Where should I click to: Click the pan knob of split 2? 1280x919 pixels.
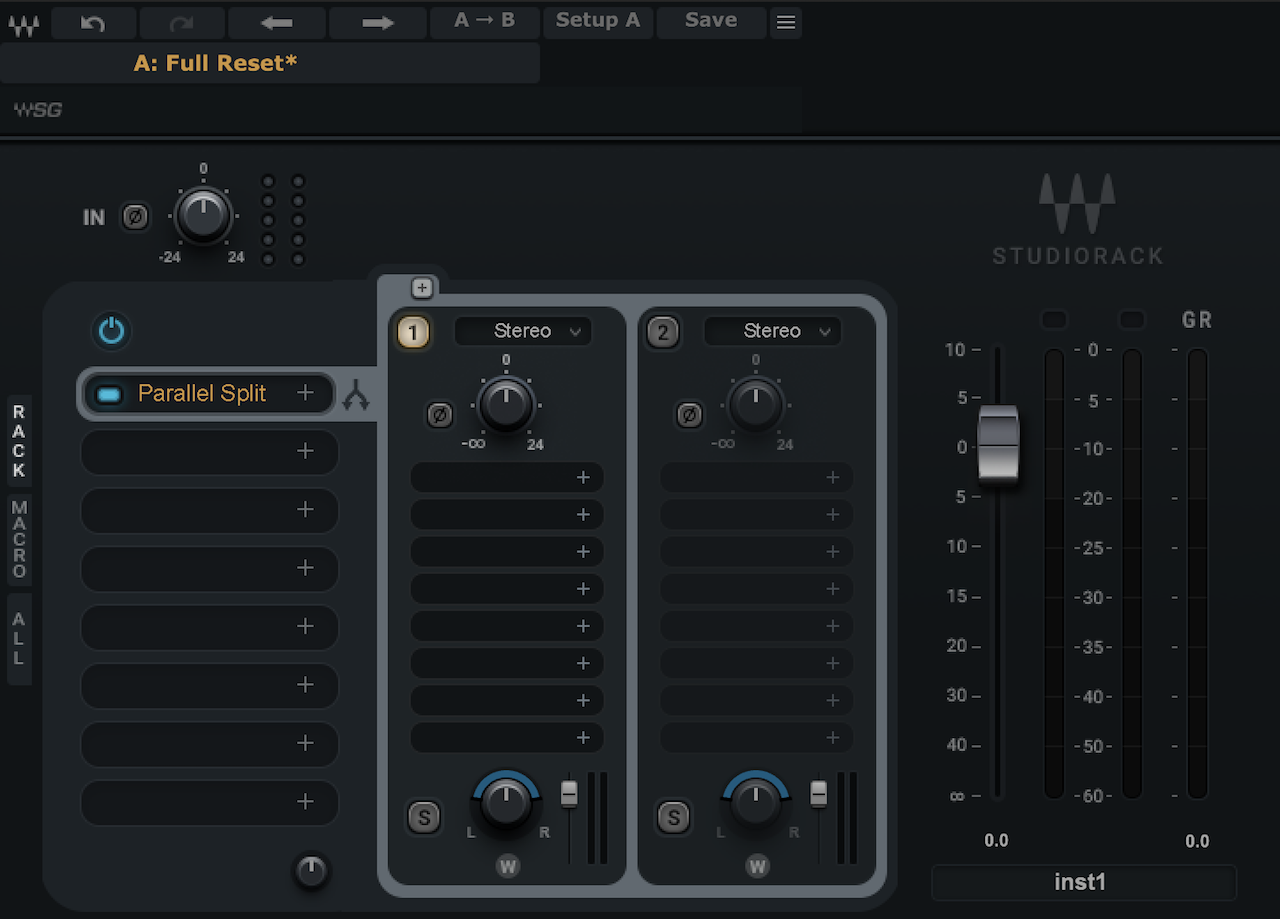pos(757,803)
